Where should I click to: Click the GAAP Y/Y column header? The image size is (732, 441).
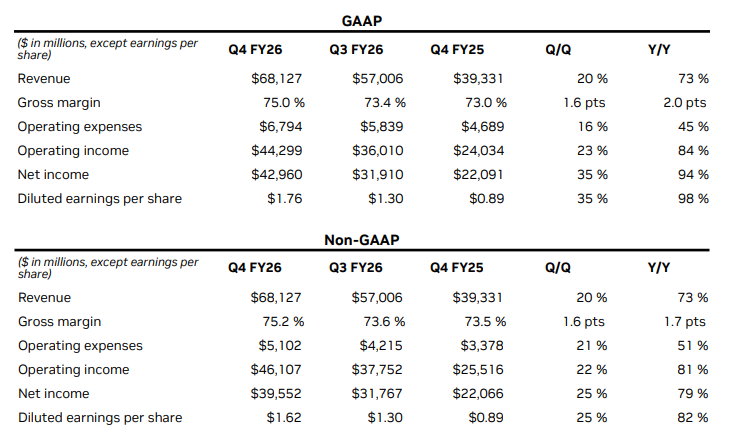click(660, 49)
